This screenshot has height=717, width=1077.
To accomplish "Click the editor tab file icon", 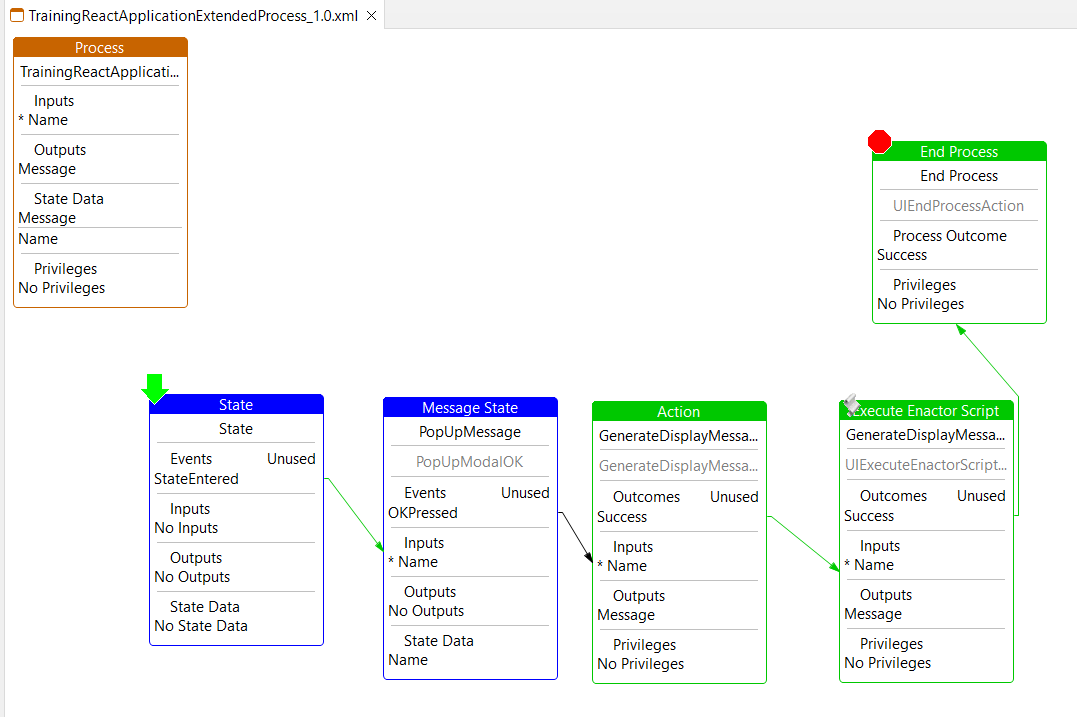I will [x=17, y=15].
